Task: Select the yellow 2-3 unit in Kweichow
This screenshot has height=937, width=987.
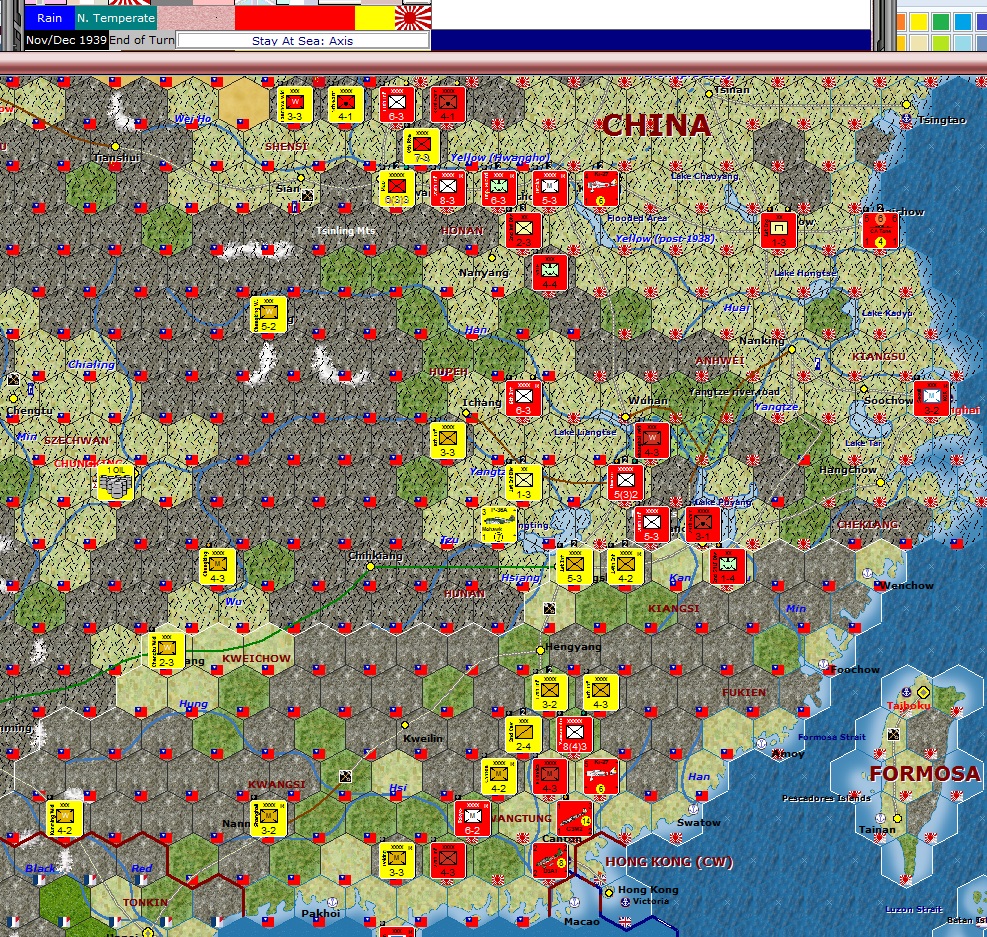Action: [x=166, y=651]
